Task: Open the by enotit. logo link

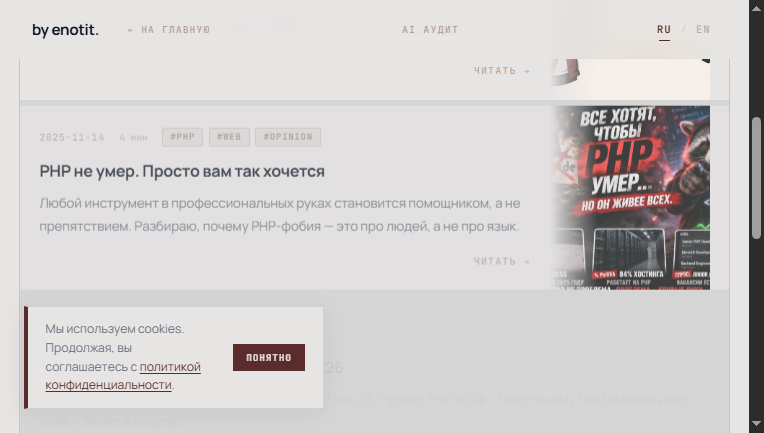Action: coord(65,30)
